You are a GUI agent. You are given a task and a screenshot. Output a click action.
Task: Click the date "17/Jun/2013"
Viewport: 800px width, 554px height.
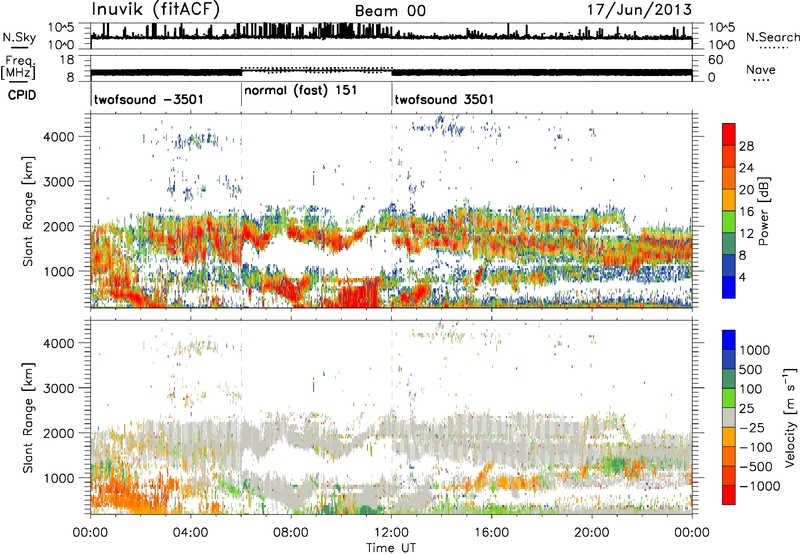click(x=639, y=10)
